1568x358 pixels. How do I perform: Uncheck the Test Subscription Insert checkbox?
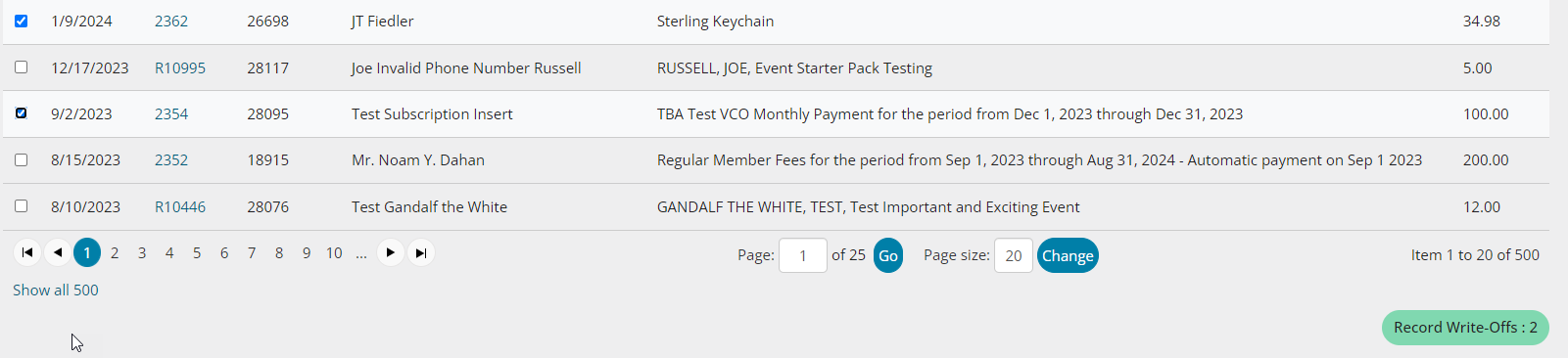click(x=21, y=113)
